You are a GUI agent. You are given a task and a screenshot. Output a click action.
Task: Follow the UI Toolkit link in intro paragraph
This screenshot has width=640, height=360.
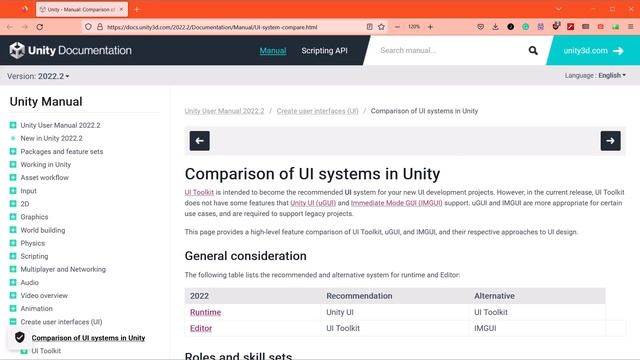point(199,192)
